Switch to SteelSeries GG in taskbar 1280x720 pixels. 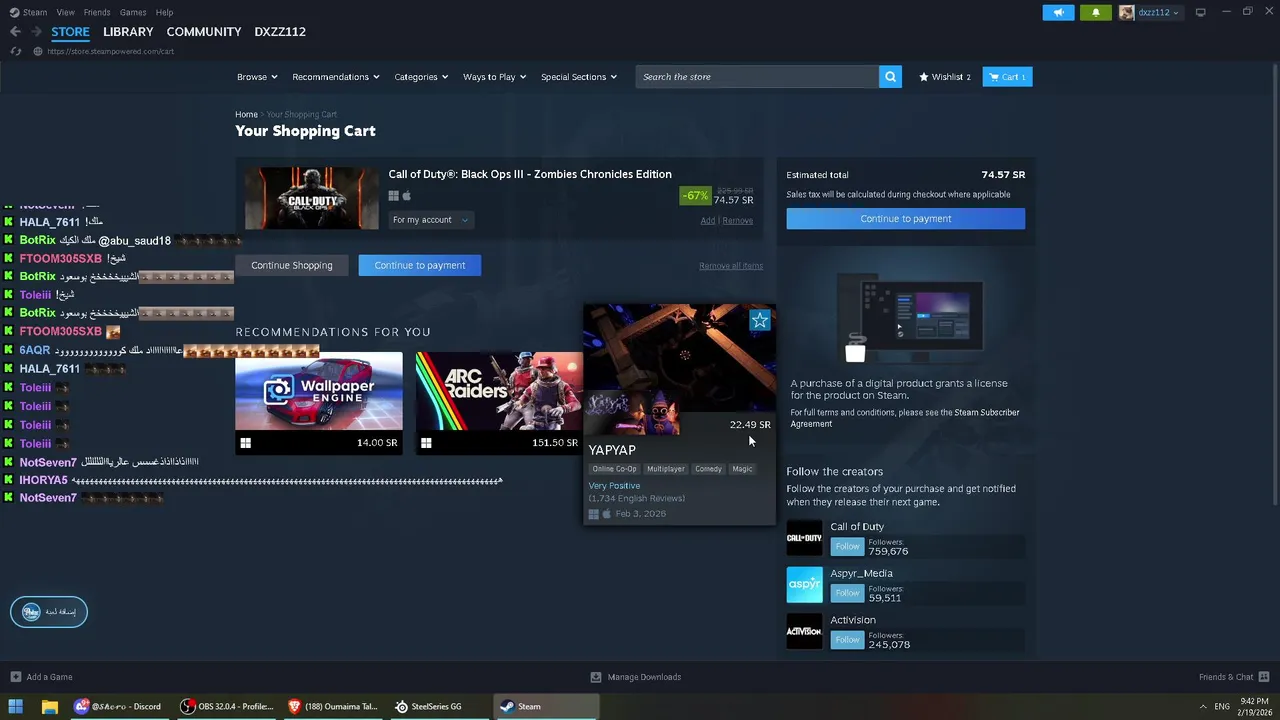pos(429,706)
